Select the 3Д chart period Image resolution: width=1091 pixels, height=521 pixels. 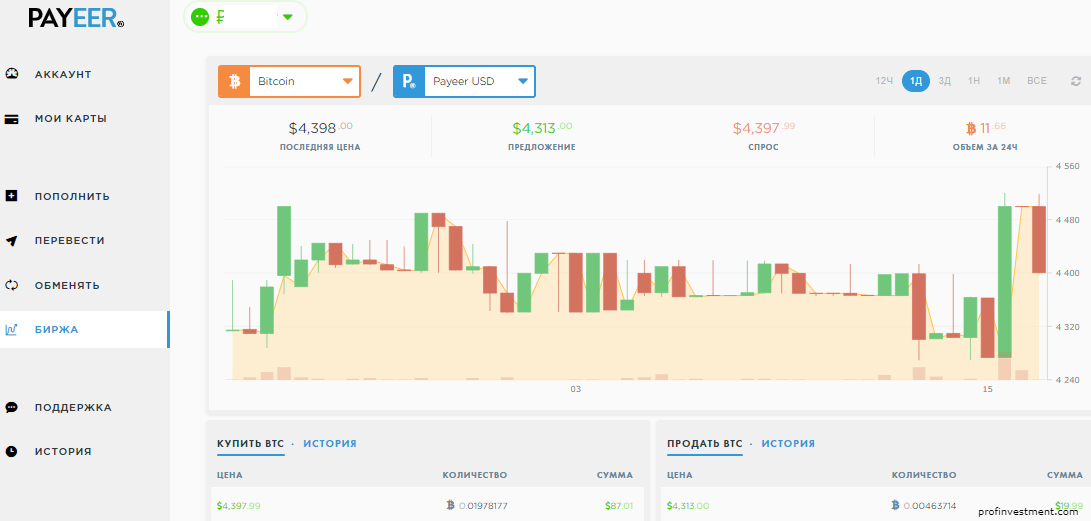point(944,81)
